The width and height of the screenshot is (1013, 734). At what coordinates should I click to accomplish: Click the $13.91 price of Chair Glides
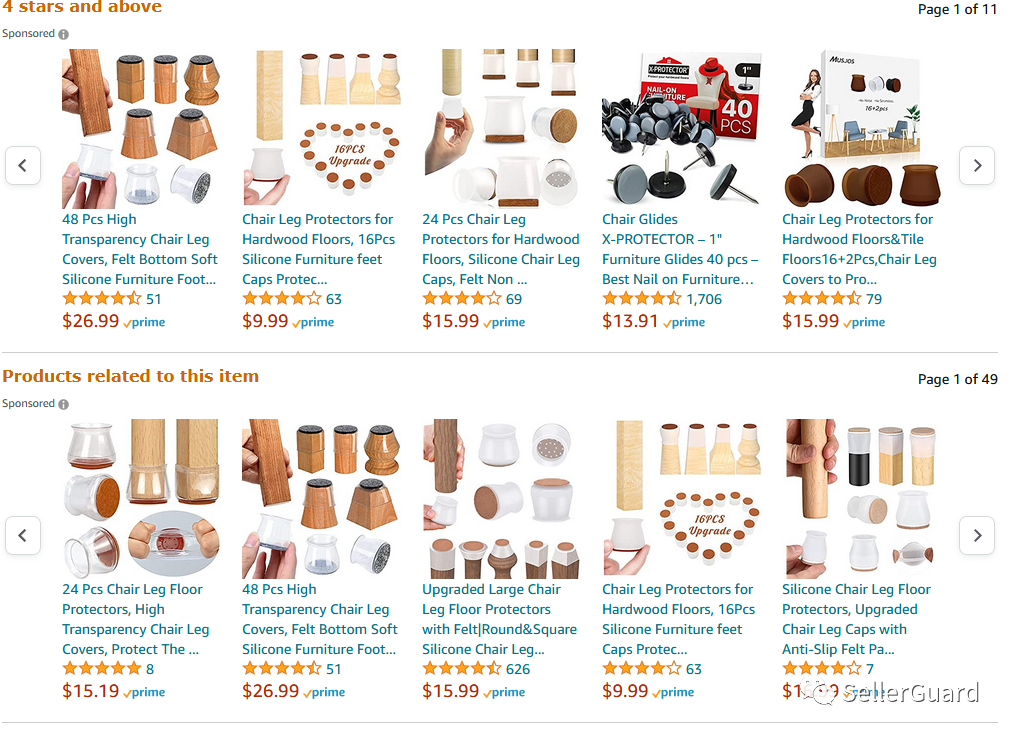(630, 321)
